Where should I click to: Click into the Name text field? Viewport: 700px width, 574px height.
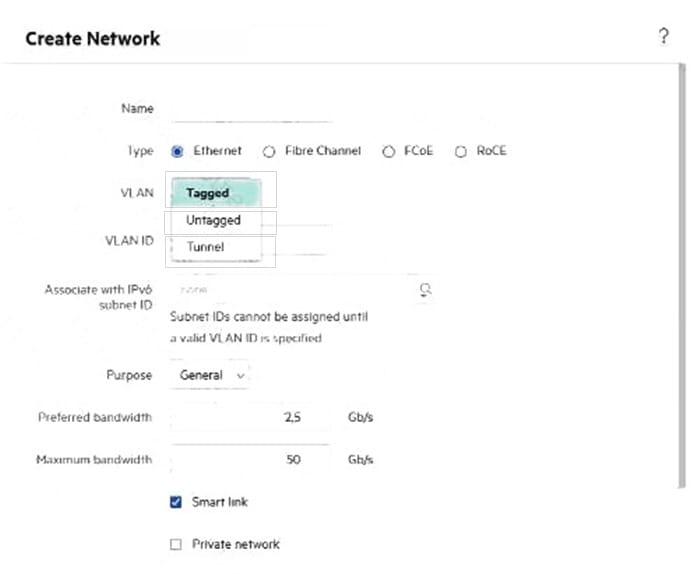[250, 108]
